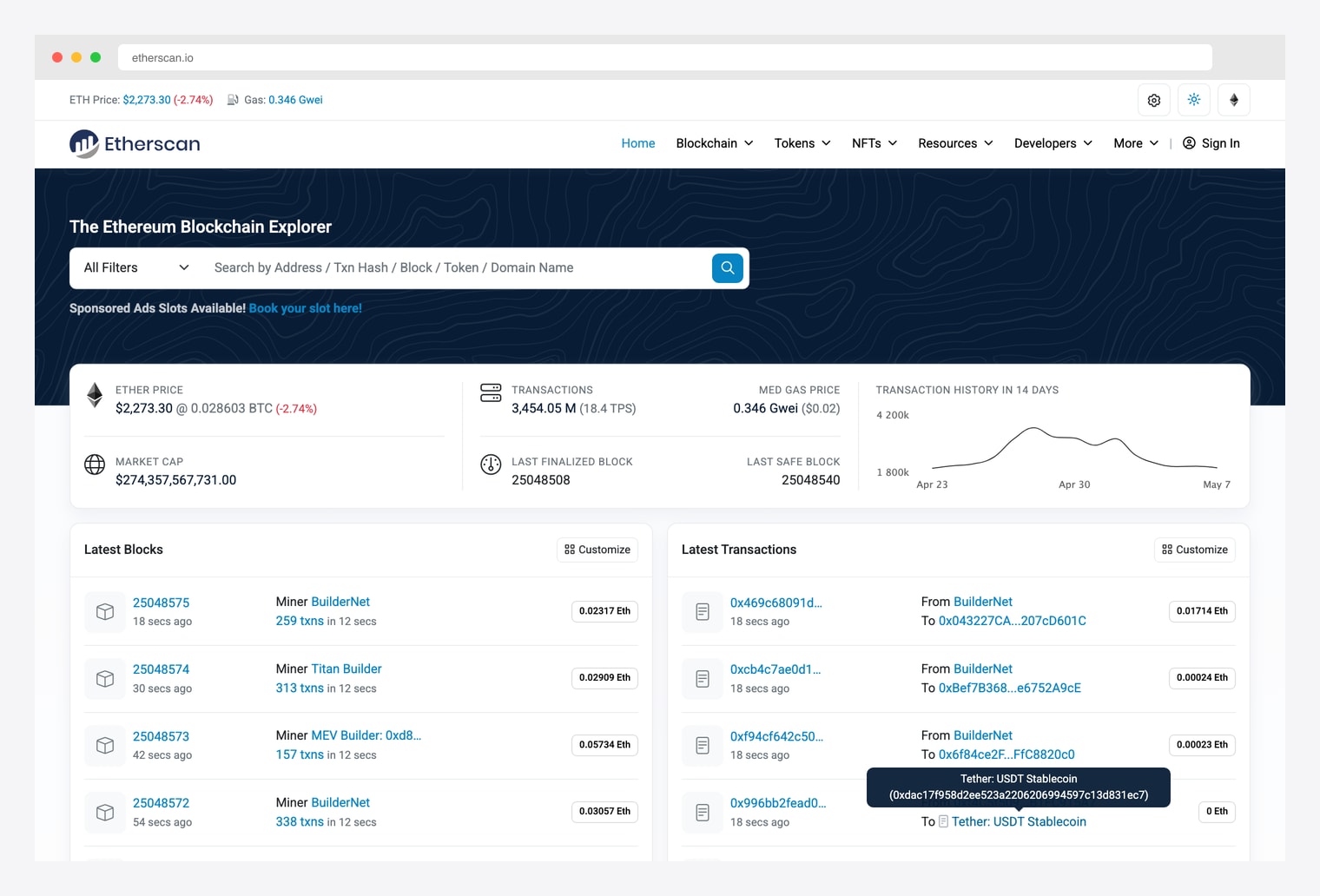Click ETH price $2,273.30 in top bar
The height and width of the screenshot is (896, 1320).
coord(147,100)
